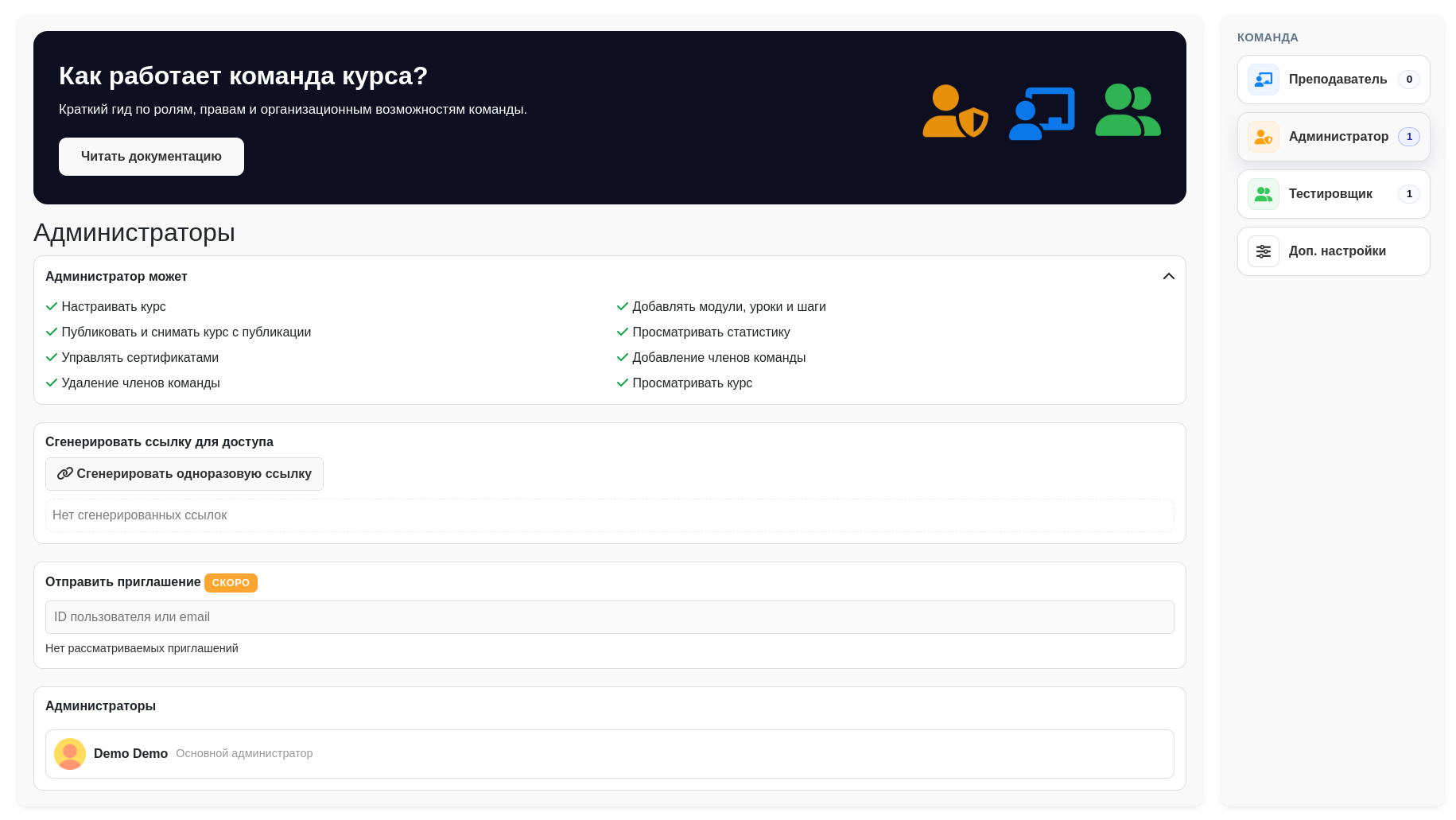Open Доп. настройки in sidebar
The height and width of the screenshot is (820, 1456).
pyautogui.click(x=1337, y=251)
